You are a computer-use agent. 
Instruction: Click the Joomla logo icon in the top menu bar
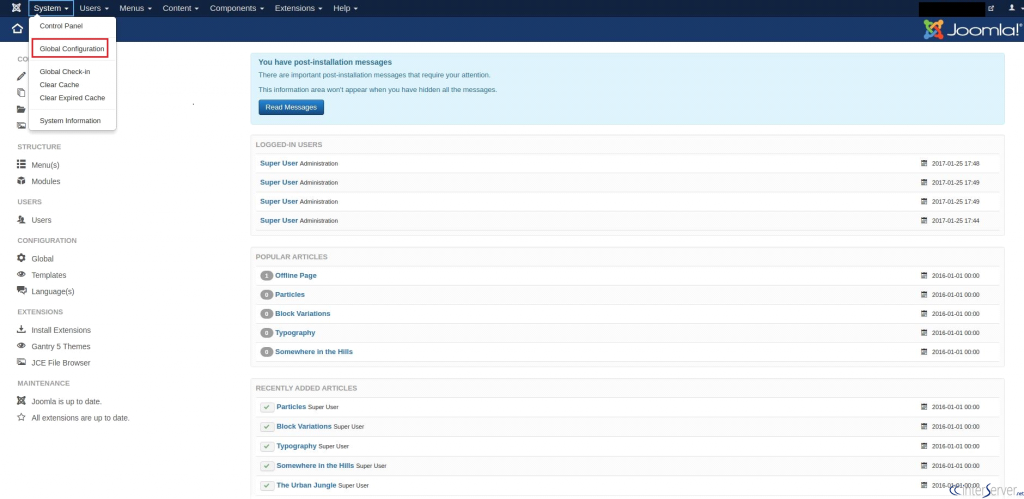pyautogui.click(x=16, y=8)
